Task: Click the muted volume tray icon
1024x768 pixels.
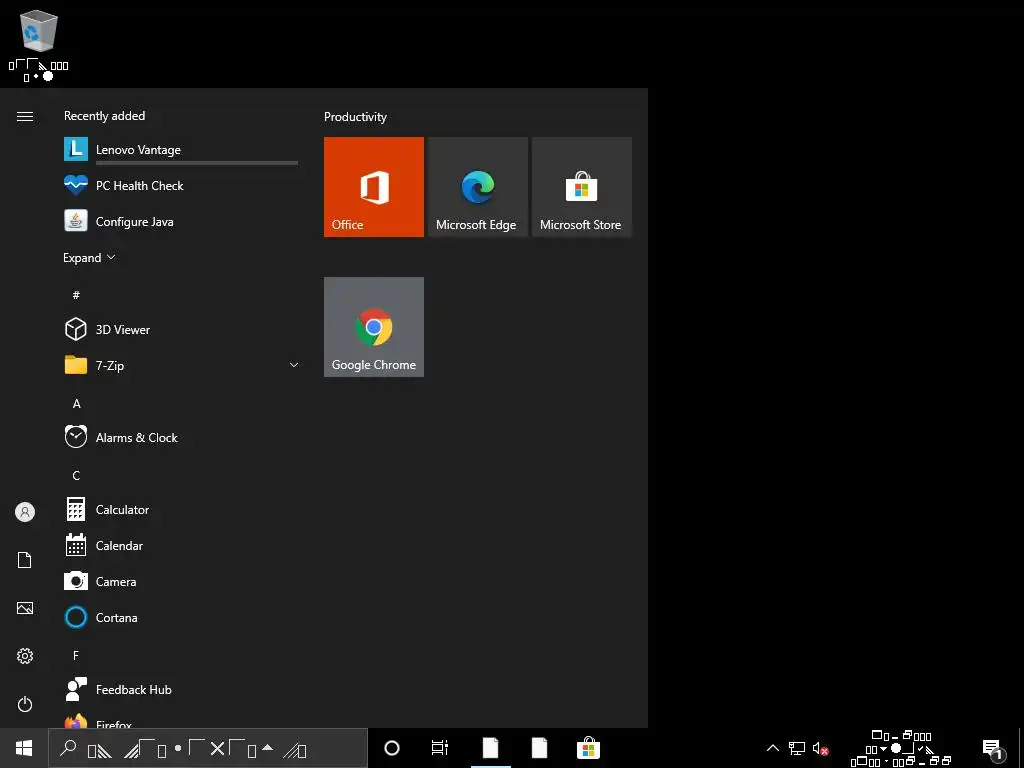Action: [821, 748]
